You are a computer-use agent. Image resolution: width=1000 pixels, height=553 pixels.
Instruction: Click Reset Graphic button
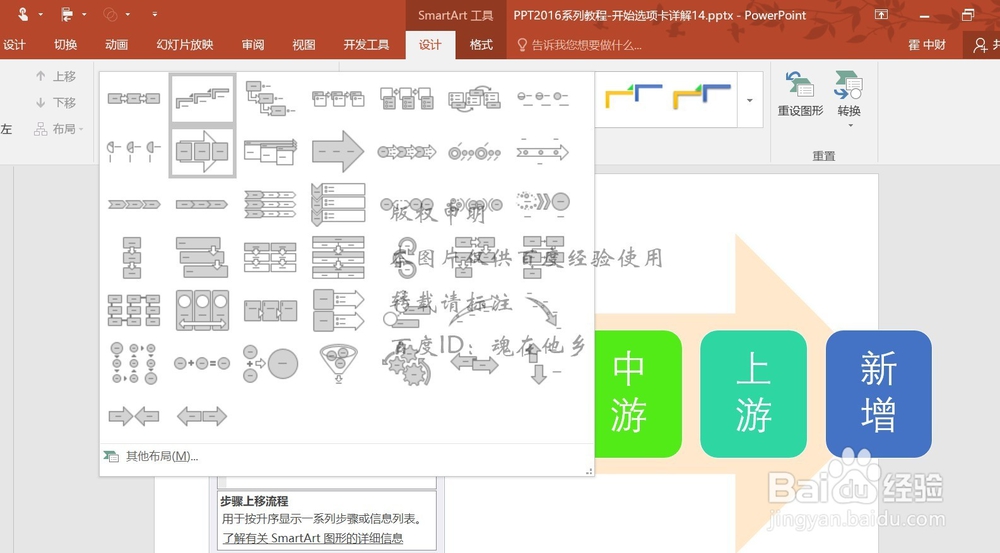tap(800, 94)
